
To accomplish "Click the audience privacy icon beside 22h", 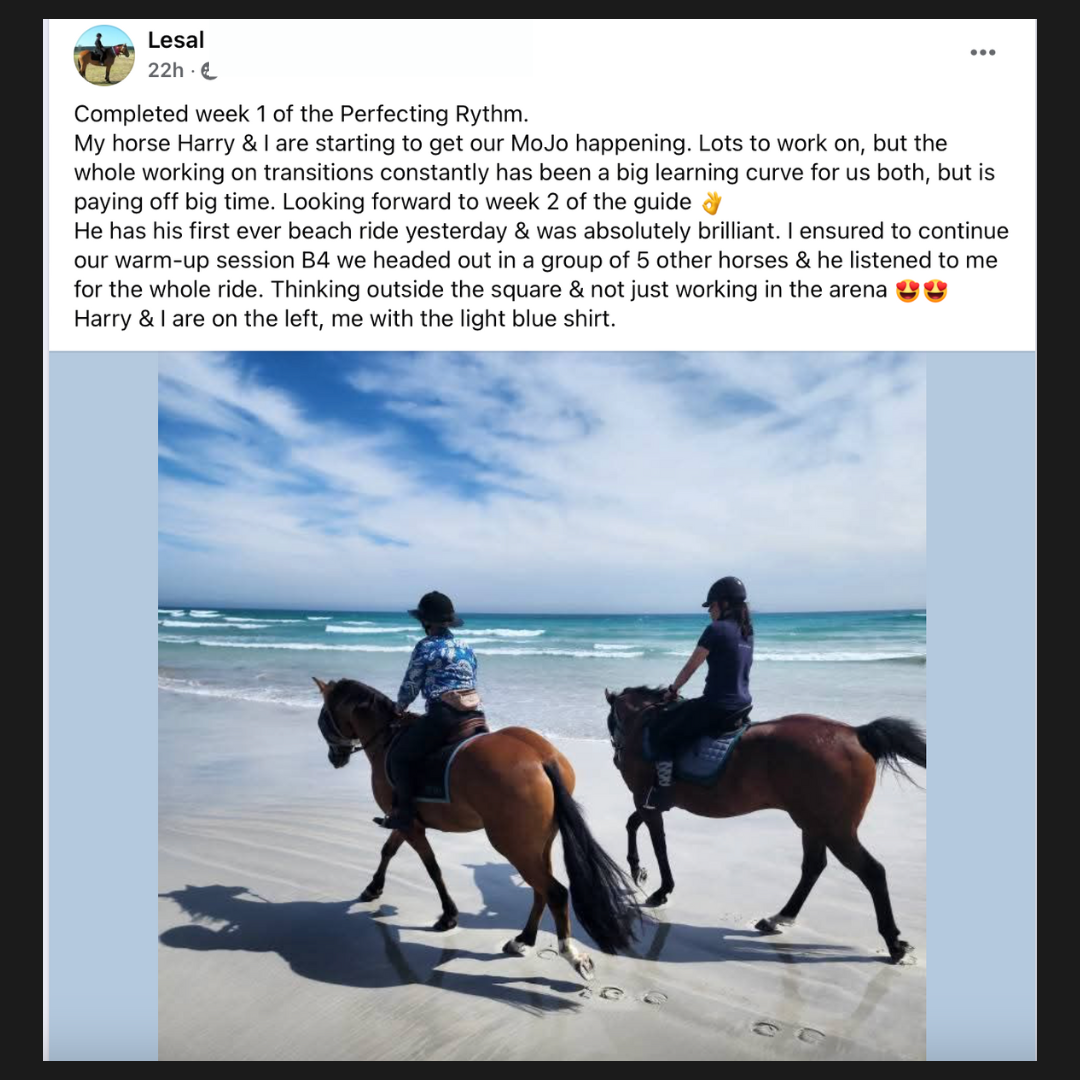I will click(x=209, y=71).
